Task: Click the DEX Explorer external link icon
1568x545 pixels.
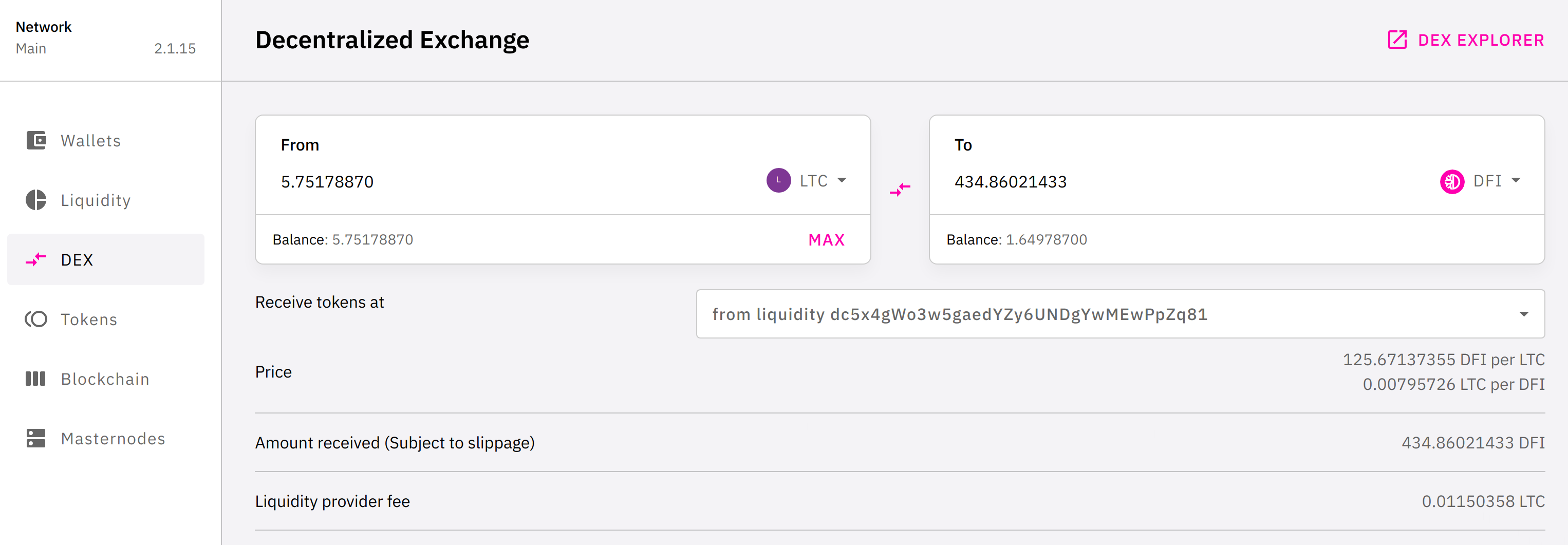Action: pos(1397,40)
